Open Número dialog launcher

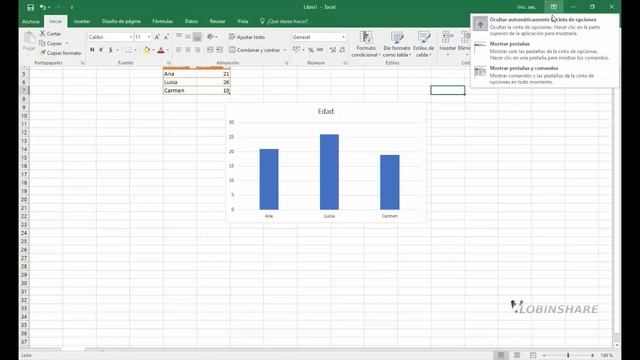[345, 63]
